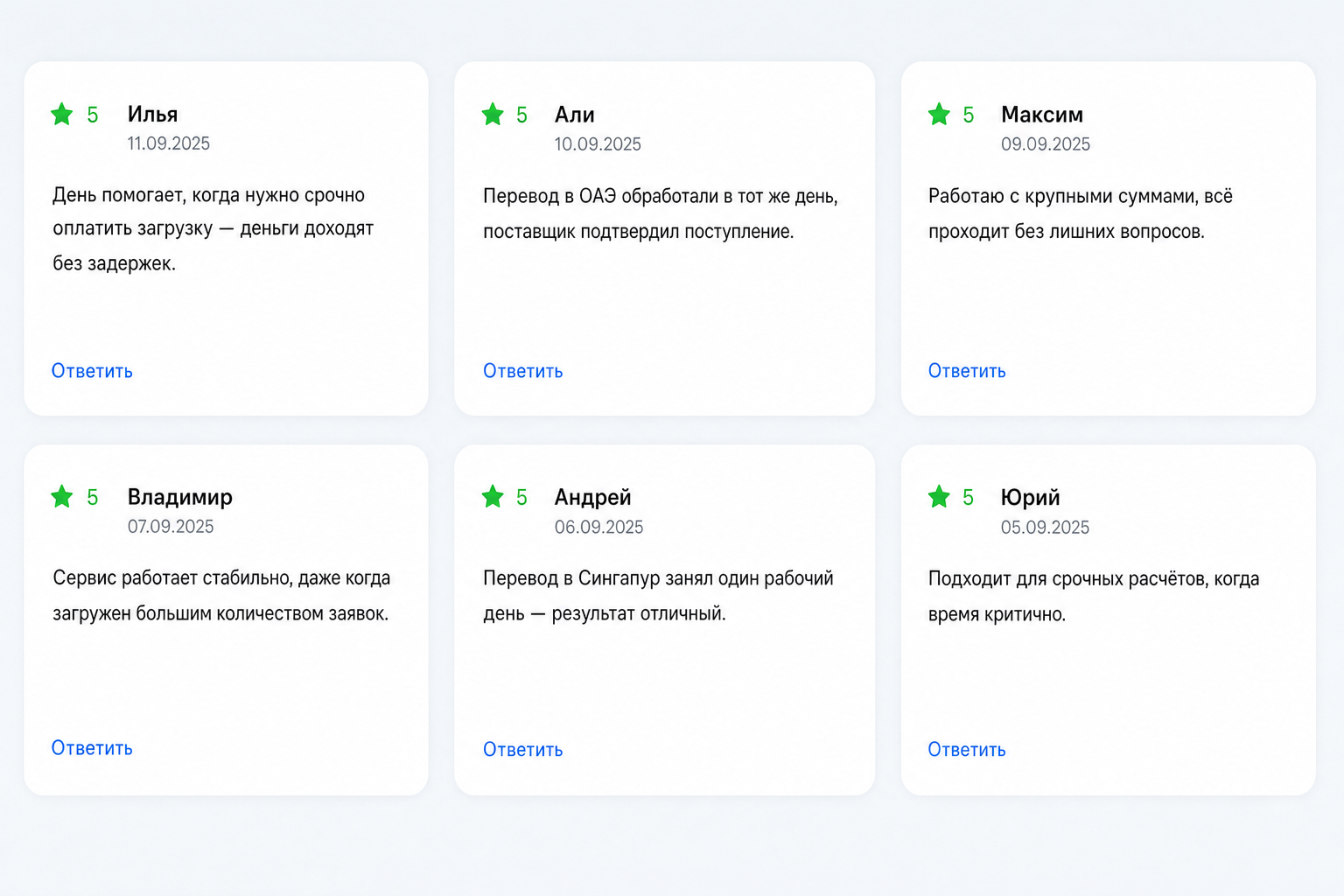The image size is (1344, 896).
Task: Click rating number 5 beside Владимир
Action: point(93,497)
